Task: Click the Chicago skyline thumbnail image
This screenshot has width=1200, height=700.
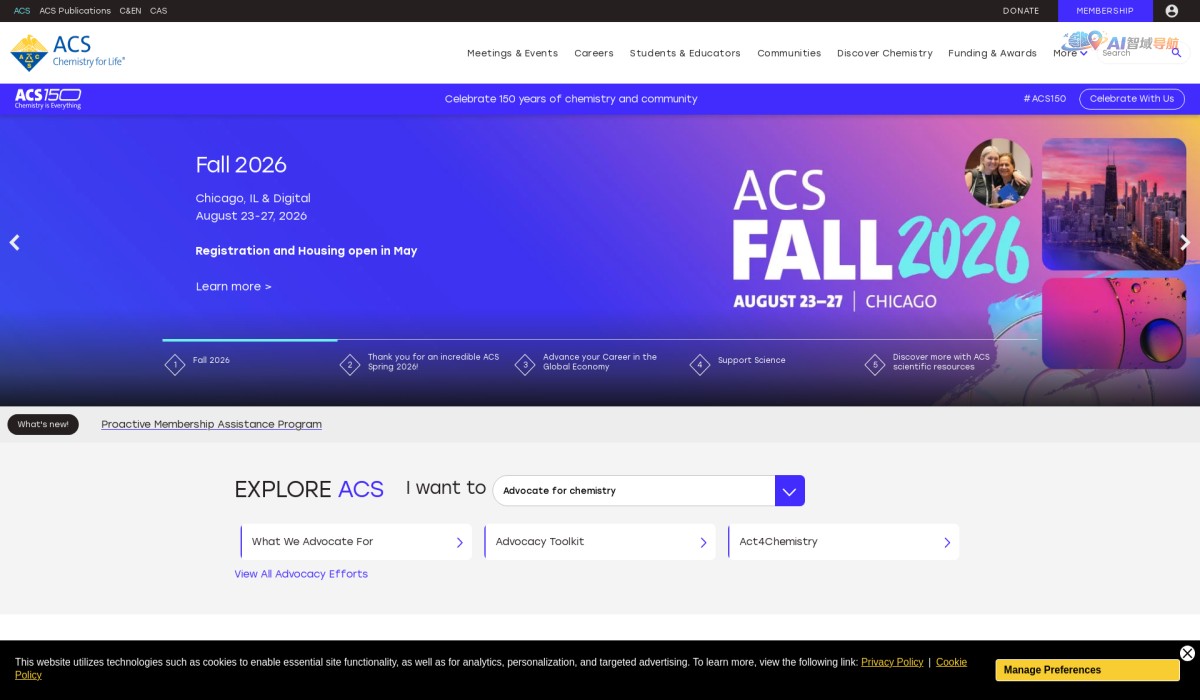Action: coord(1113,204)
